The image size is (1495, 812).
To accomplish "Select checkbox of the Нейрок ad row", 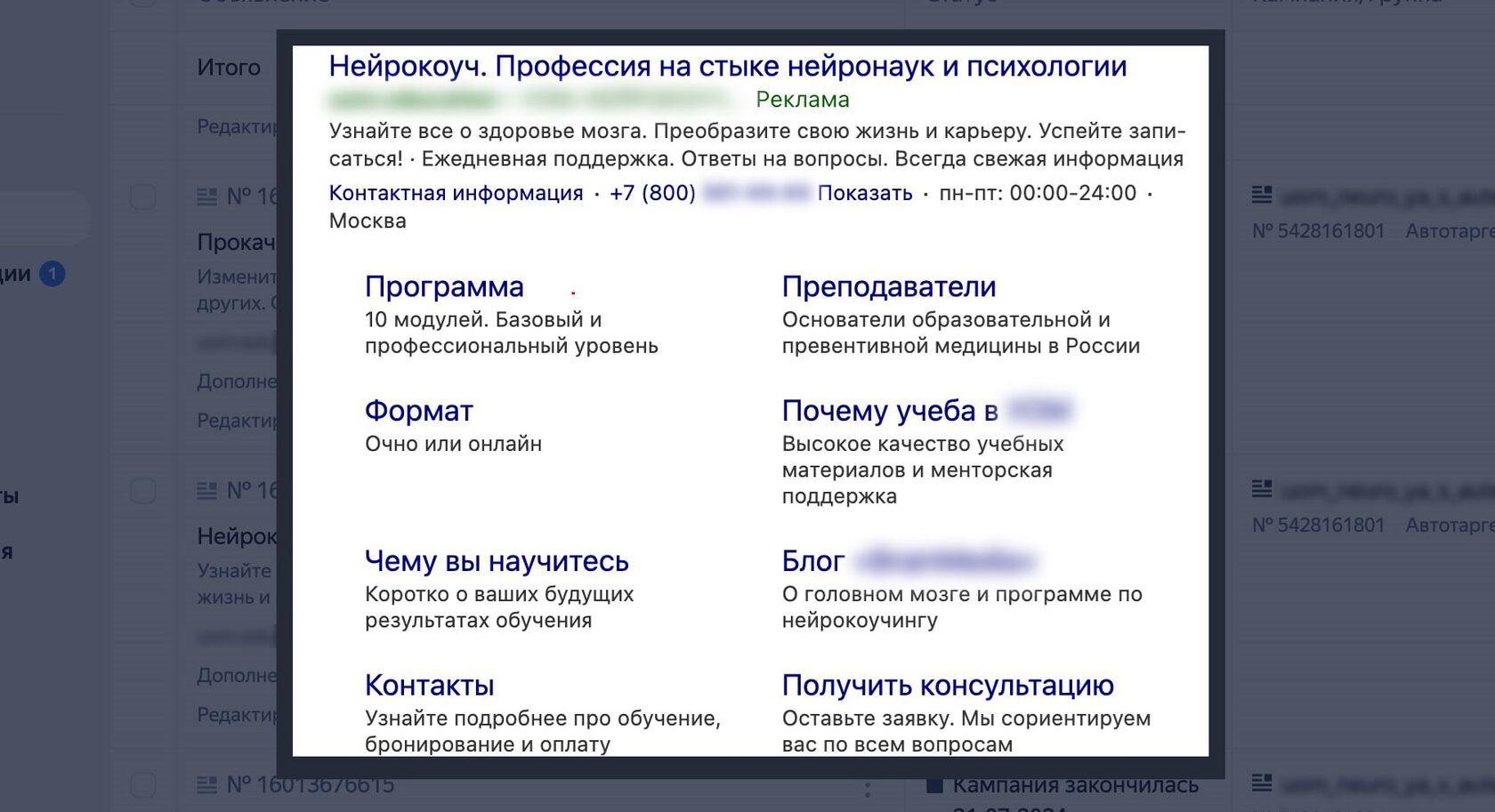I will point(143,491).
